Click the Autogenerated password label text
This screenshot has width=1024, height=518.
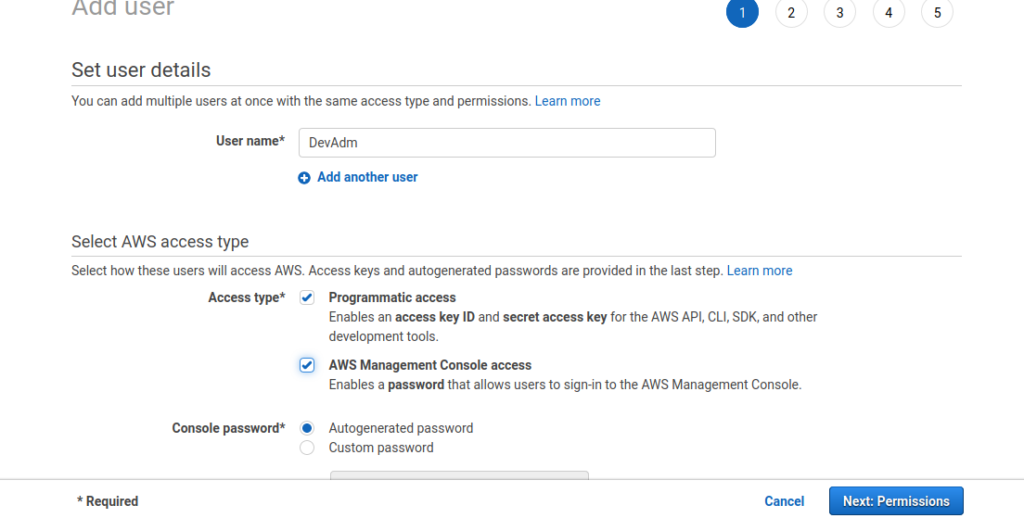pos(401,429)
